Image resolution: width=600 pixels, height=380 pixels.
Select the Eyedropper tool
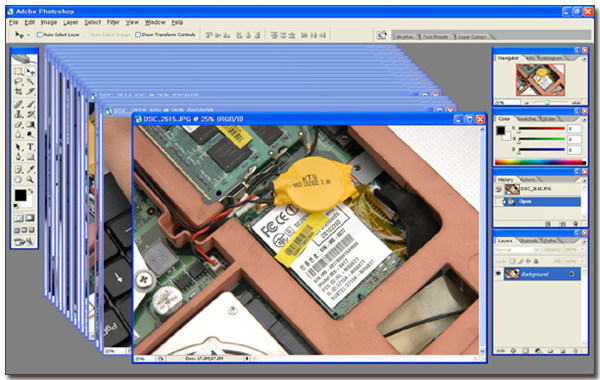pos(30,169)
